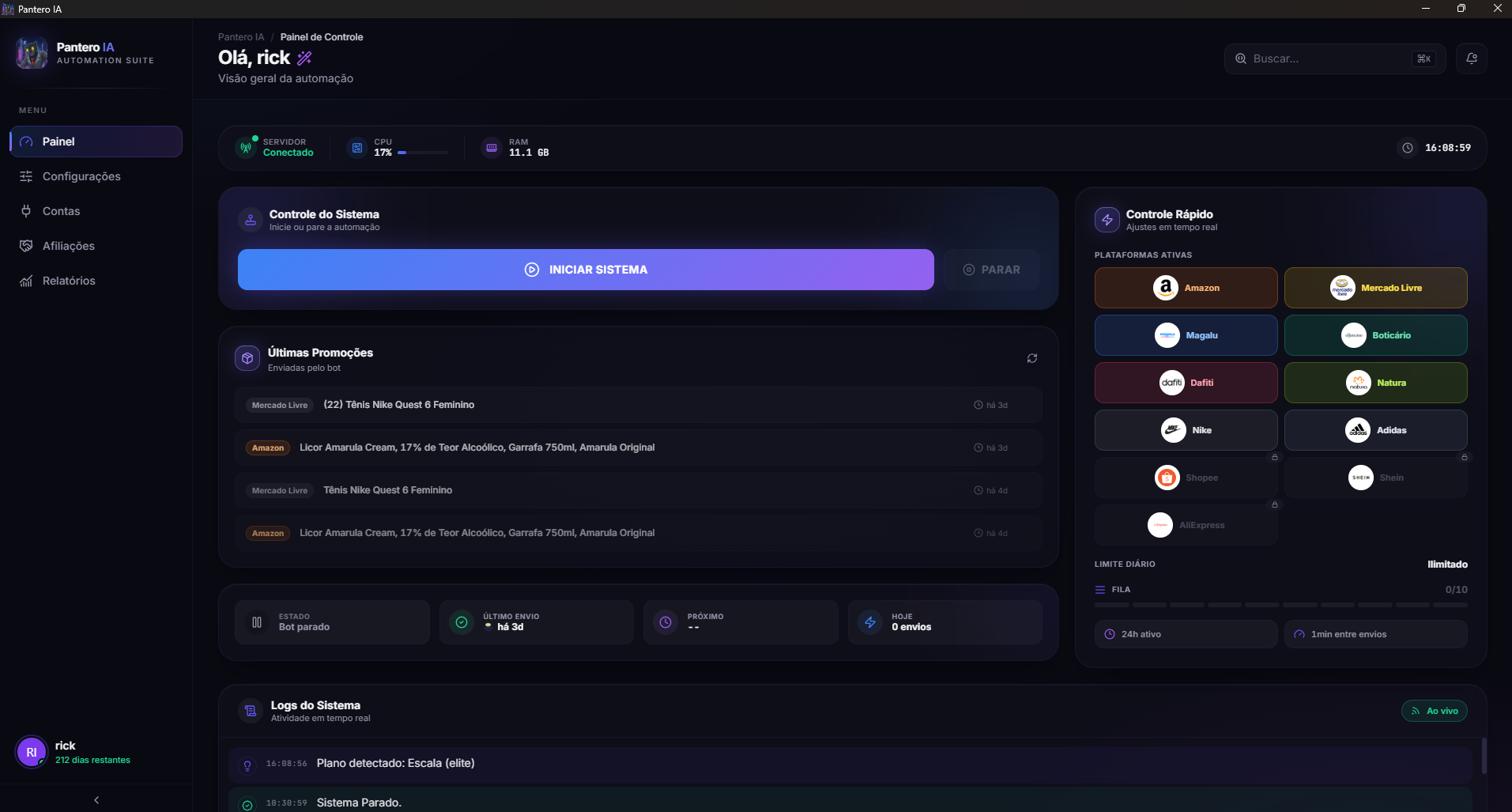This screenshot has width=1512, height=812.
Task: Click the lock icon above Shein
Action: coord(1464,457)
